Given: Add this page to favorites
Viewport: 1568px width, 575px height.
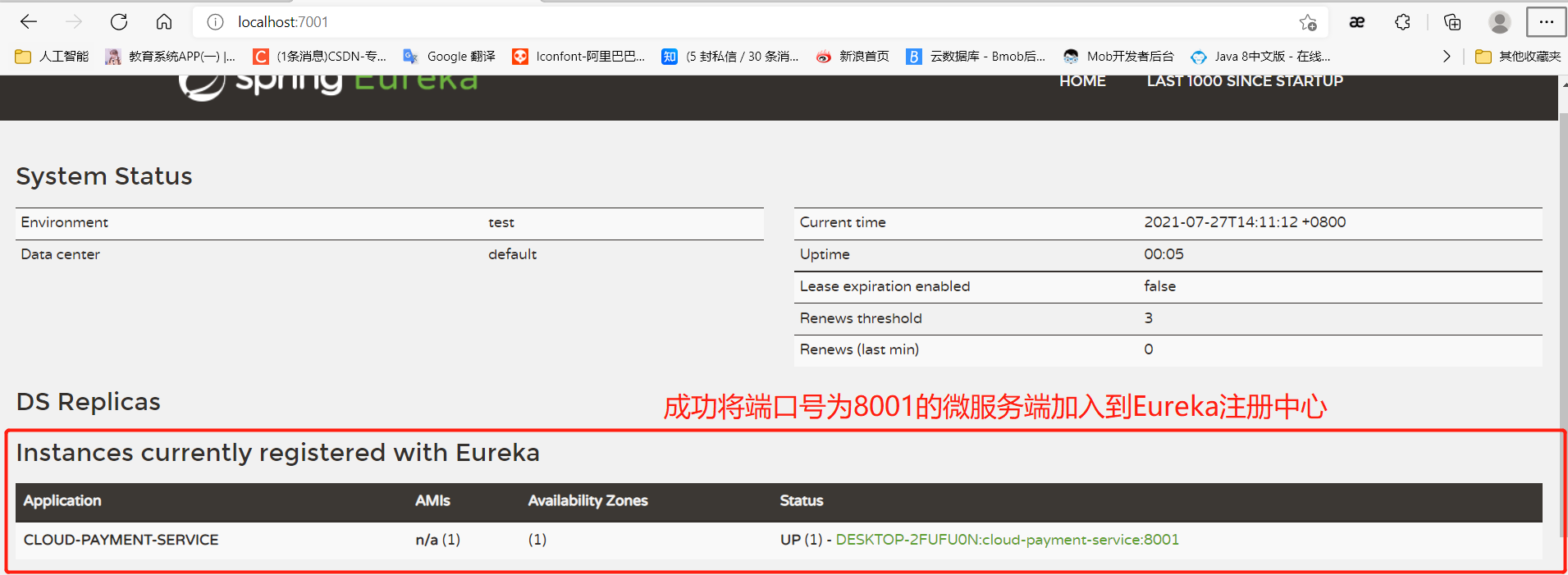Looking at the screenshot, I should 1308,22.
